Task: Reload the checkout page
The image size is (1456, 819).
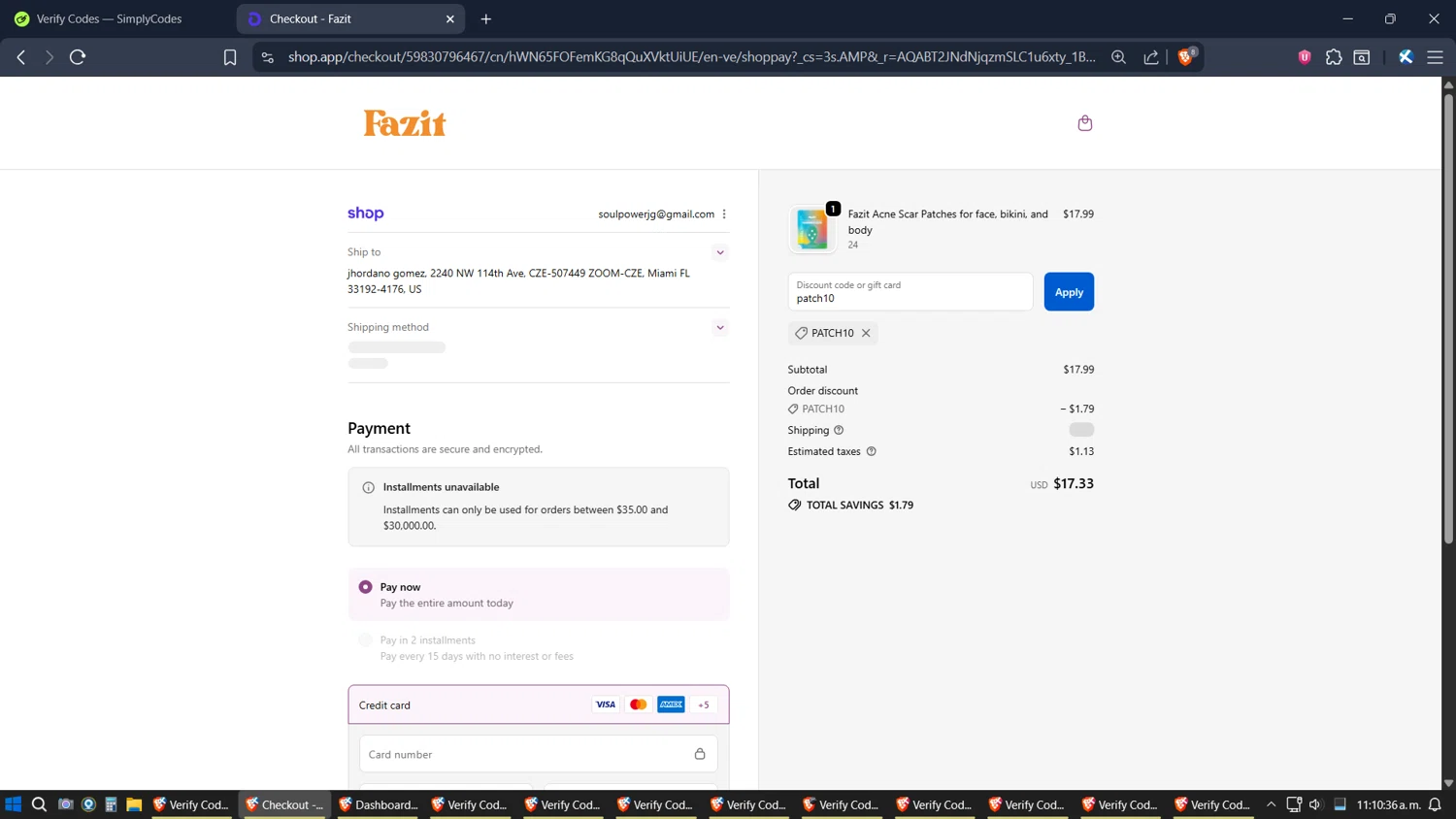Action: coord(78,57)
